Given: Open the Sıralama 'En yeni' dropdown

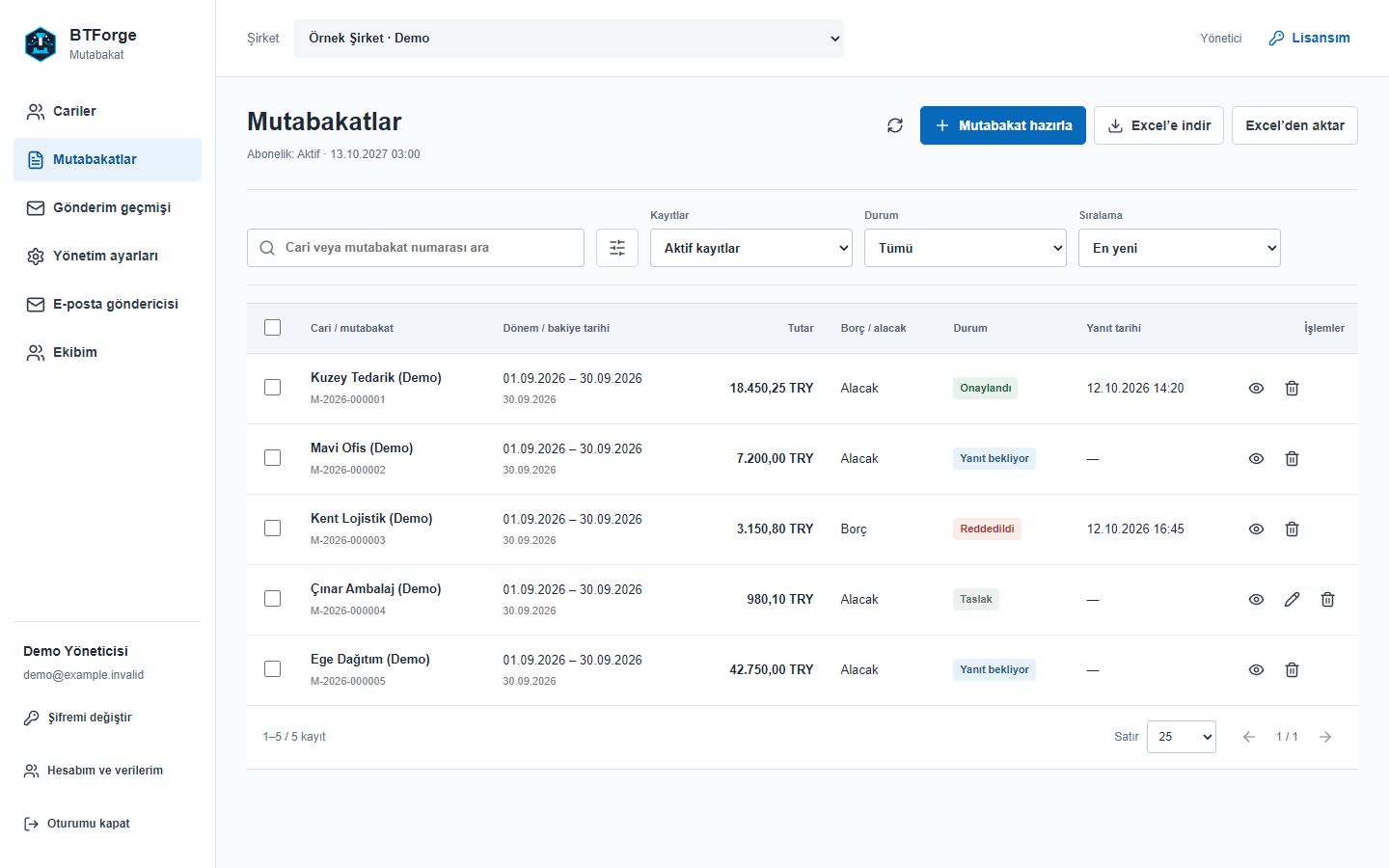Looking at the screenshot, I should (x=1180, y=248).
